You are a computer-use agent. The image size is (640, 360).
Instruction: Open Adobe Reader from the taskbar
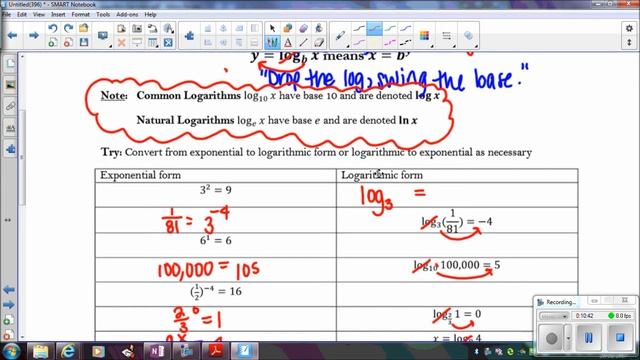pyautogui.click(x=216, y=351)
